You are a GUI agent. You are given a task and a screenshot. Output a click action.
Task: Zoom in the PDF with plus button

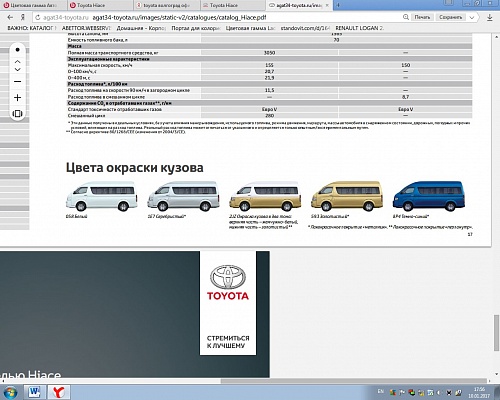point(17,98)
